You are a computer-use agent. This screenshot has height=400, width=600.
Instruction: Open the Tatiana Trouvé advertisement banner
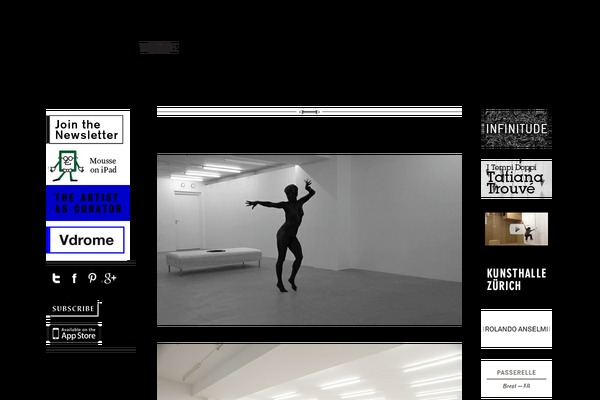516,179
